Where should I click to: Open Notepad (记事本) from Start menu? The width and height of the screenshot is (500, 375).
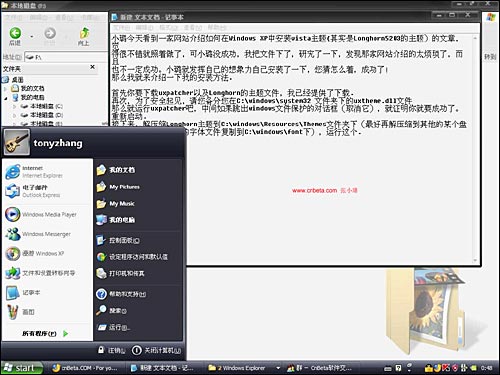(x=23, y=293)
